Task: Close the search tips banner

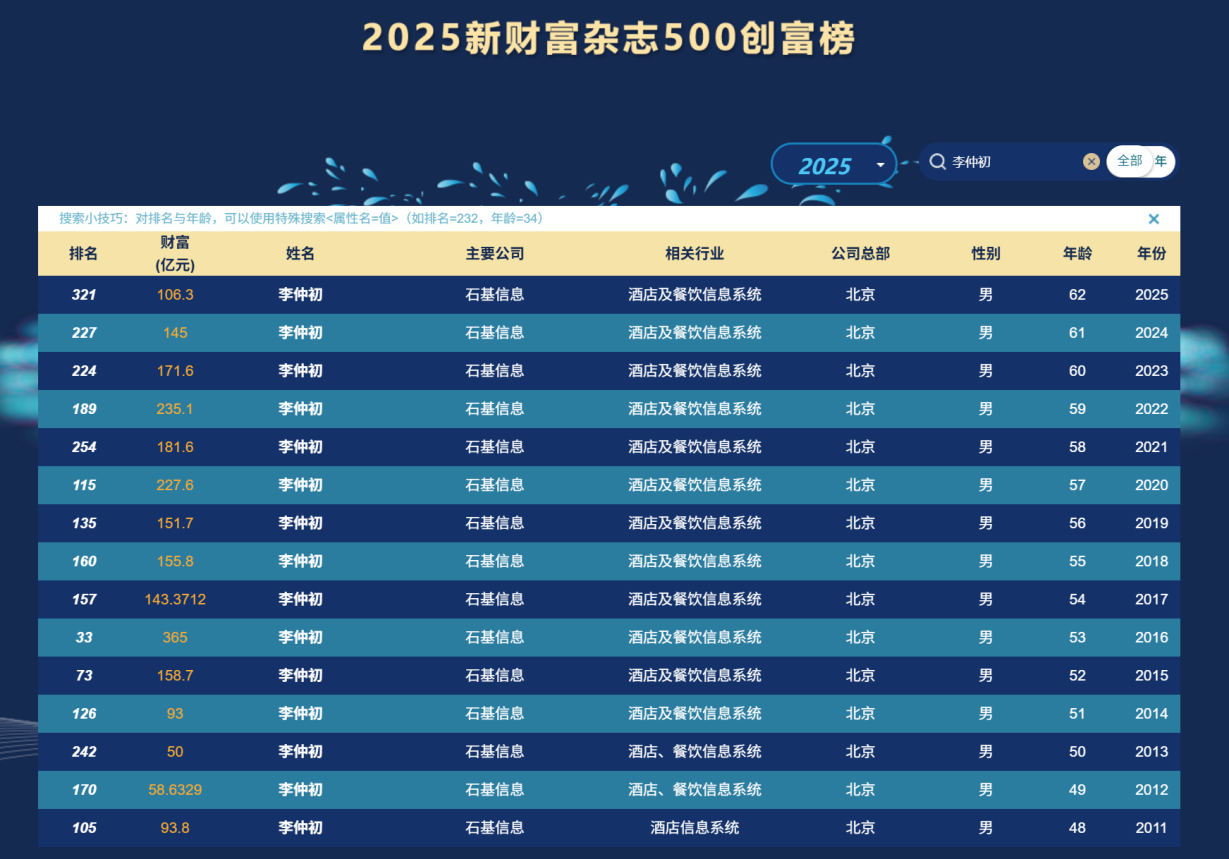Action: pos(1153,219)
